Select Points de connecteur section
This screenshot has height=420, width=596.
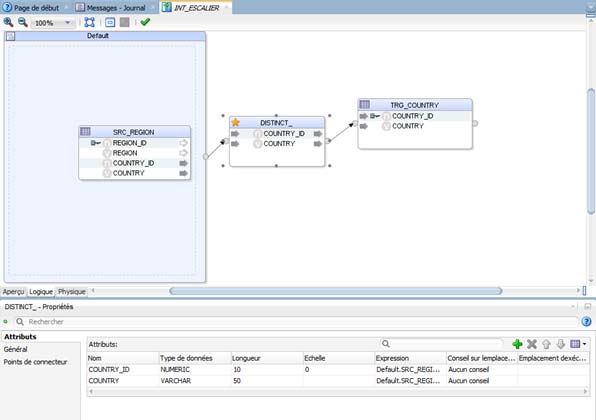[35, 362]
